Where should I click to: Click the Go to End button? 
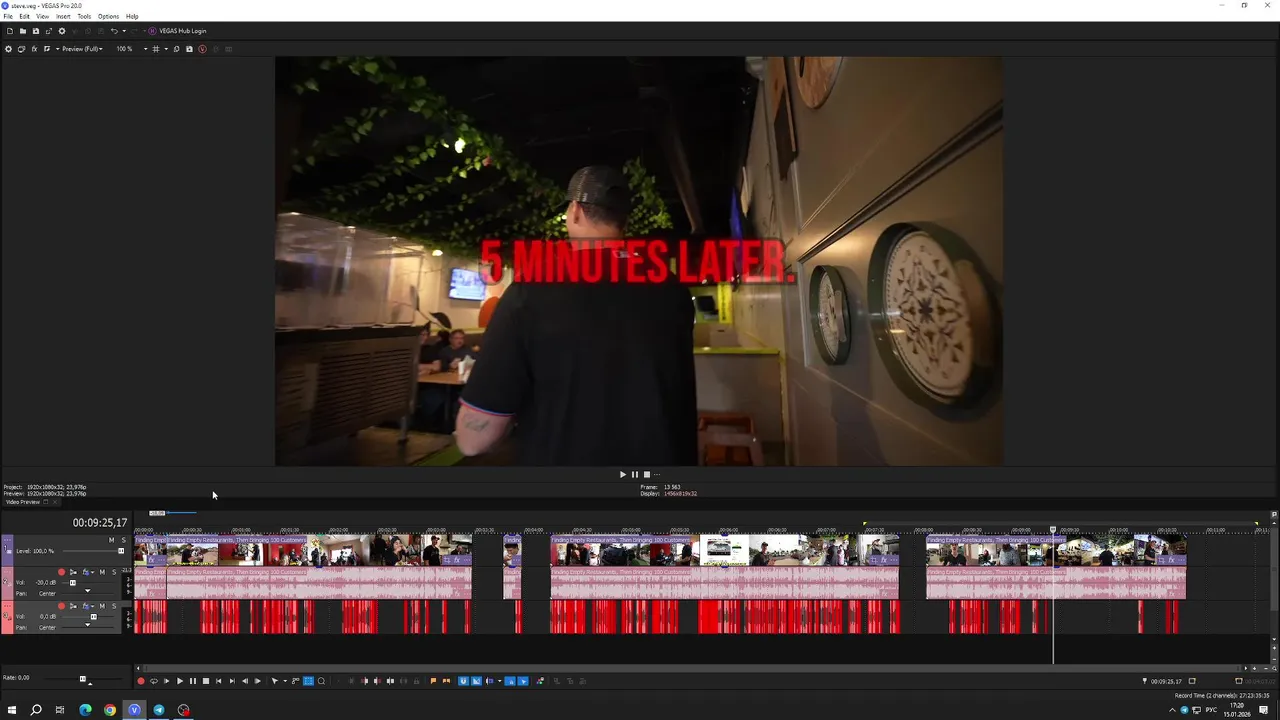tap(232, 681)
